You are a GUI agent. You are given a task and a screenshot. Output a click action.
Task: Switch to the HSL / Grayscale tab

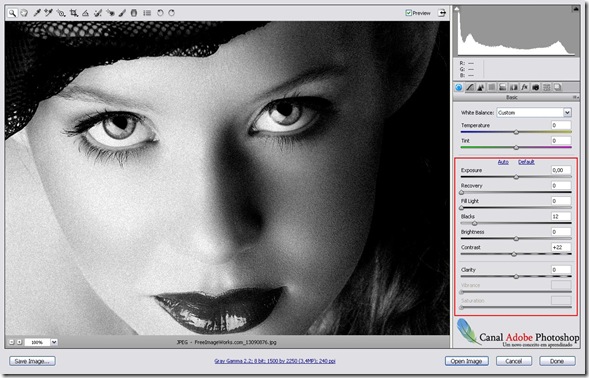pos(491,87)
